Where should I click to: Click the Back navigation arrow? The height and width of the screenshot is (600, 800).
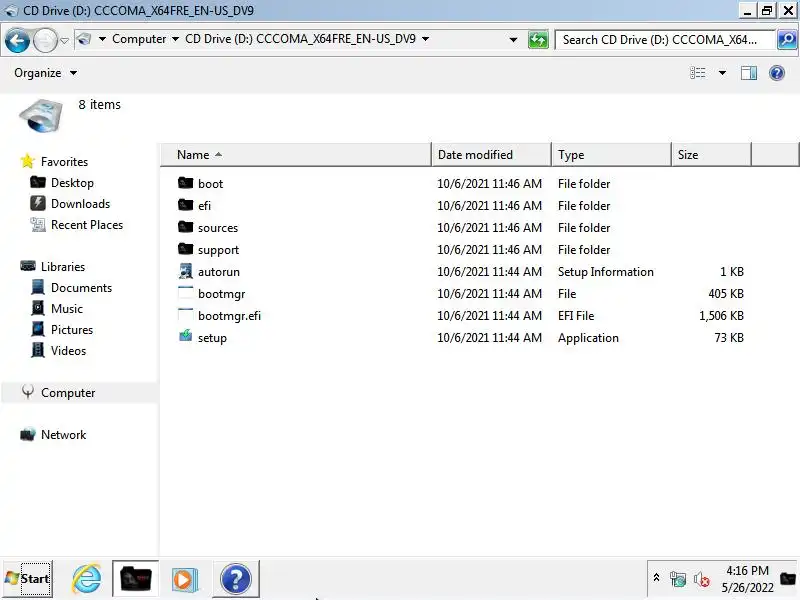pyautogui.click(x=17, y=40)
